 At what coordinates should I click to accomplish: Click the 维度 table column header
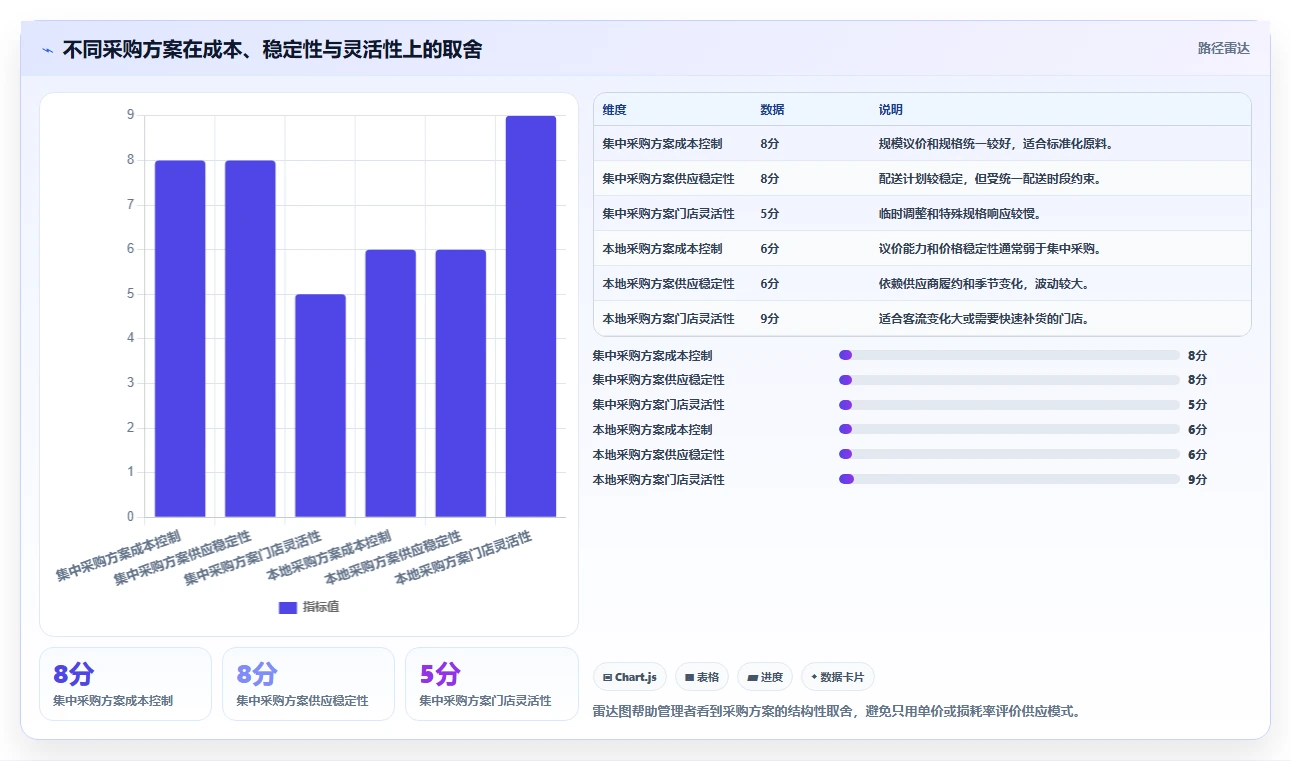[x=615, y=110]
